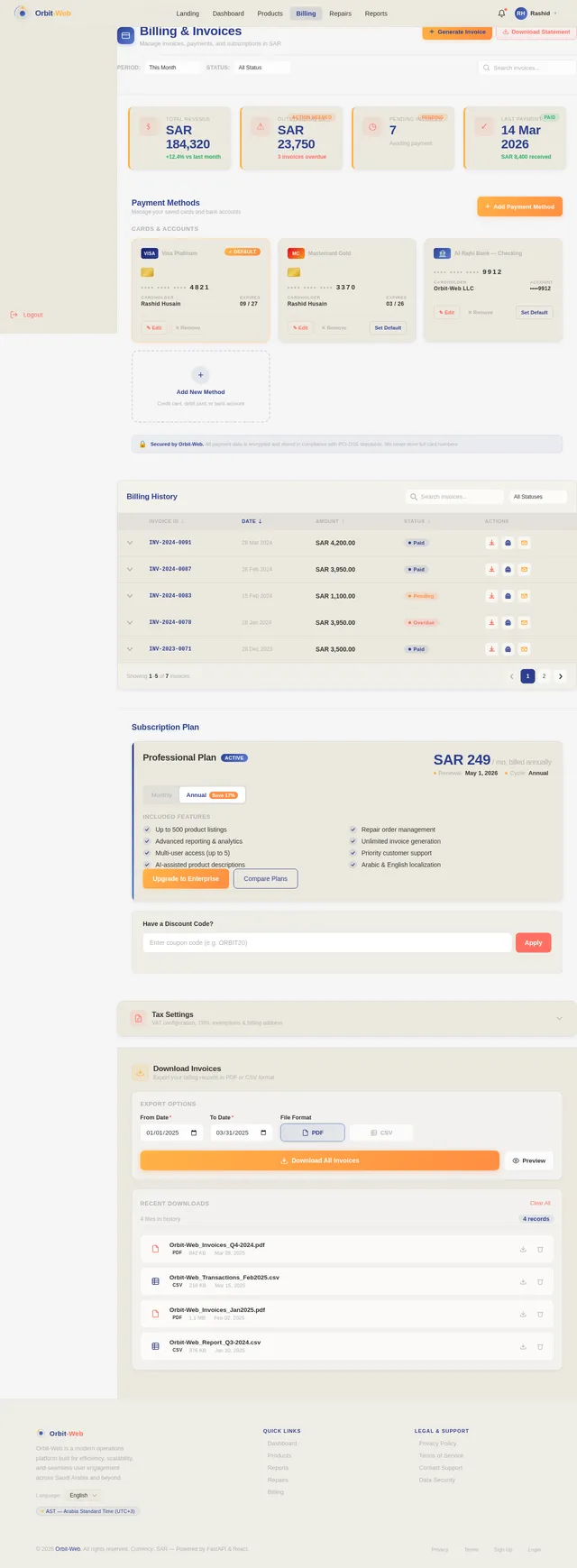The width and height of the screenshot is (577, 1568).
Task: Expand invoice row INV-2024-0083
Action: pos(130,596)
